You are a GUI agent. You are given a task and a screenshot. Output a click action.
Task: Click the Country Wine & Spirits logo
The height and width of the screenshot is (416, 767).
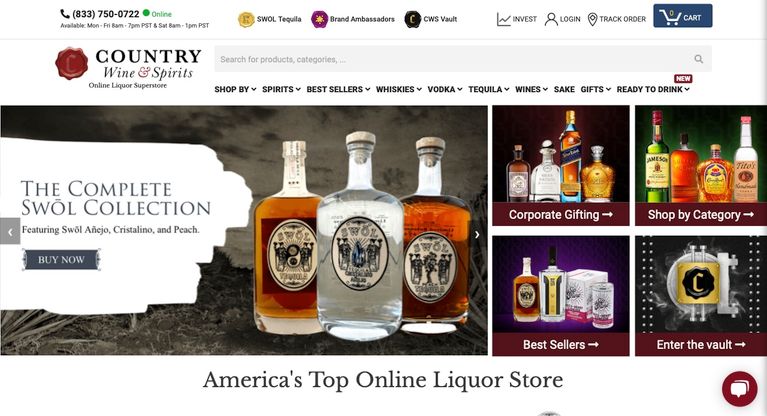[x=128, y=68]
